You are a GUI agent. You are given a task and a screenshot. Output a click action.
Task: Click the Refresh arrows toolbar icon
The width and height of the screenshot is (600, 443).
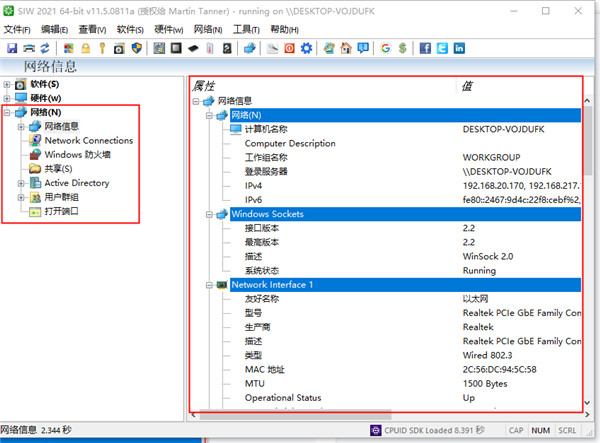pos(45,48)
